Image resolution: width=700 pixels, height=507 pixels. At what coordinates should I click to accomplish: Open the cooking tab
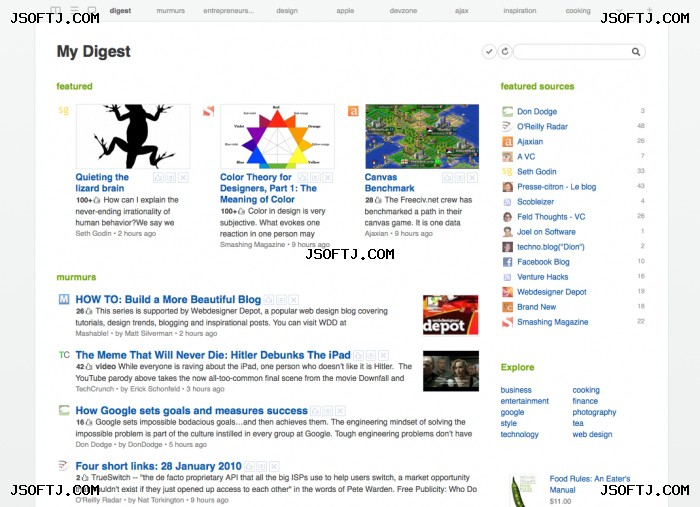(x=578, y=11)
